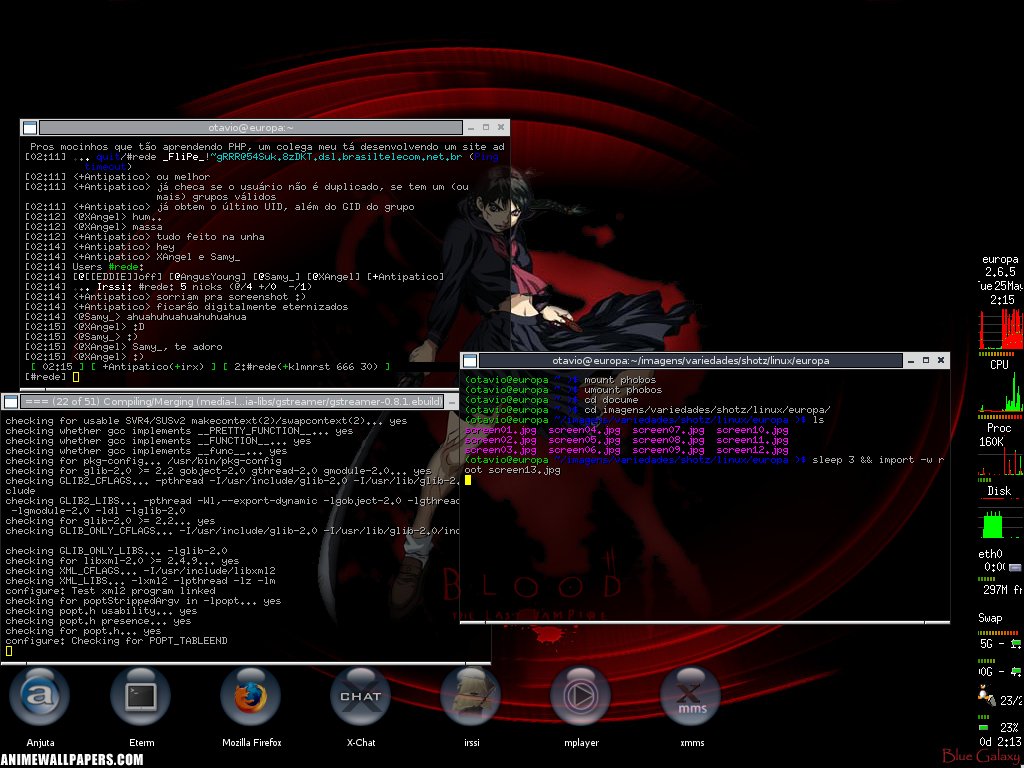Select the gstreamer Compiling/Merging title bar

point(232,401)
